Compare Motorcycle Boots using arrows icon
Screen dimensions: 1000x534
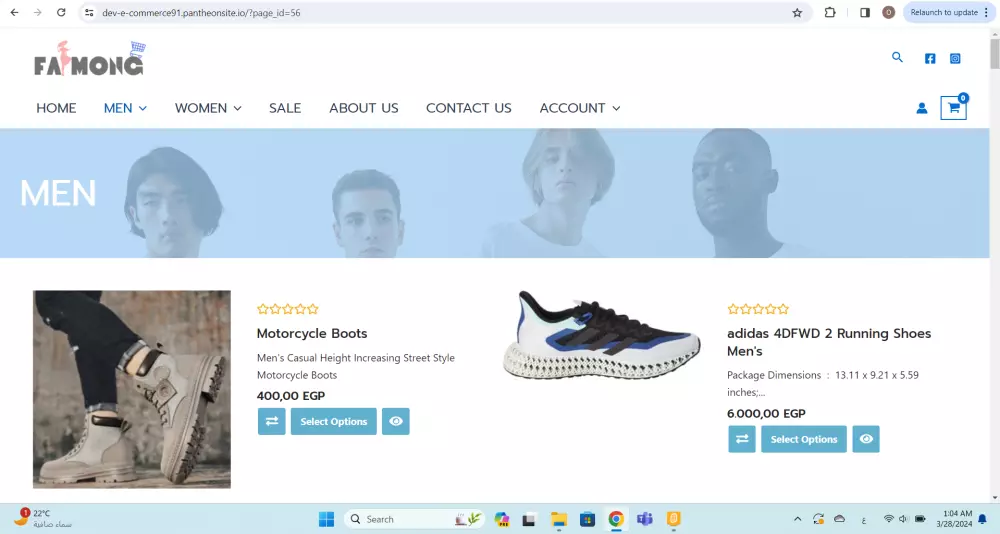click(x=272, y=421)
